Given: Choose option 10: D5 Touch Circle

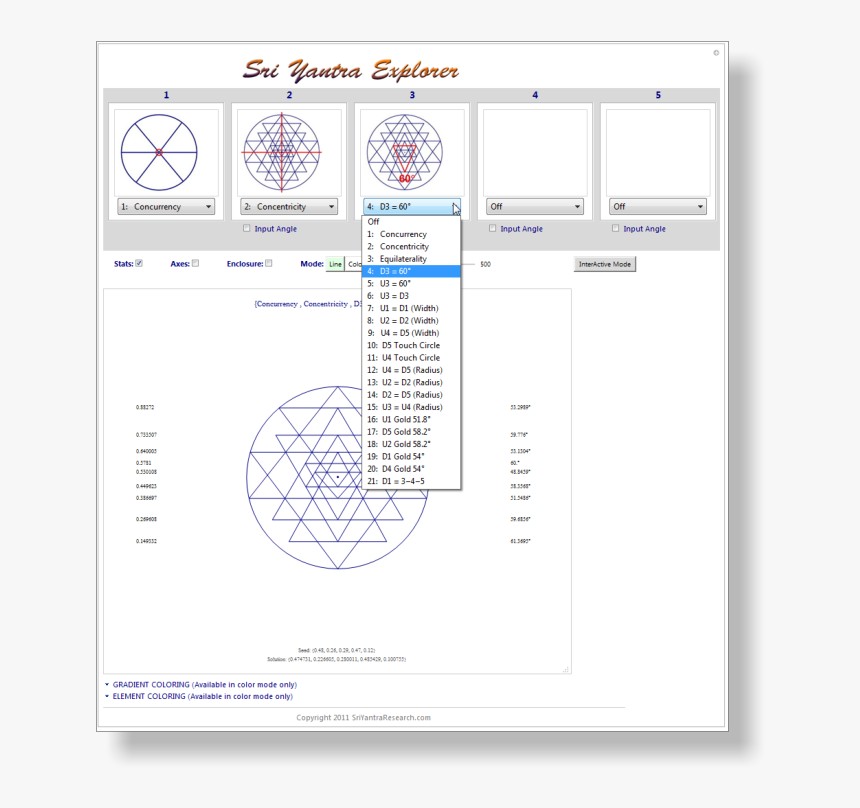Looking at the screenshot, I should (411, 345).
